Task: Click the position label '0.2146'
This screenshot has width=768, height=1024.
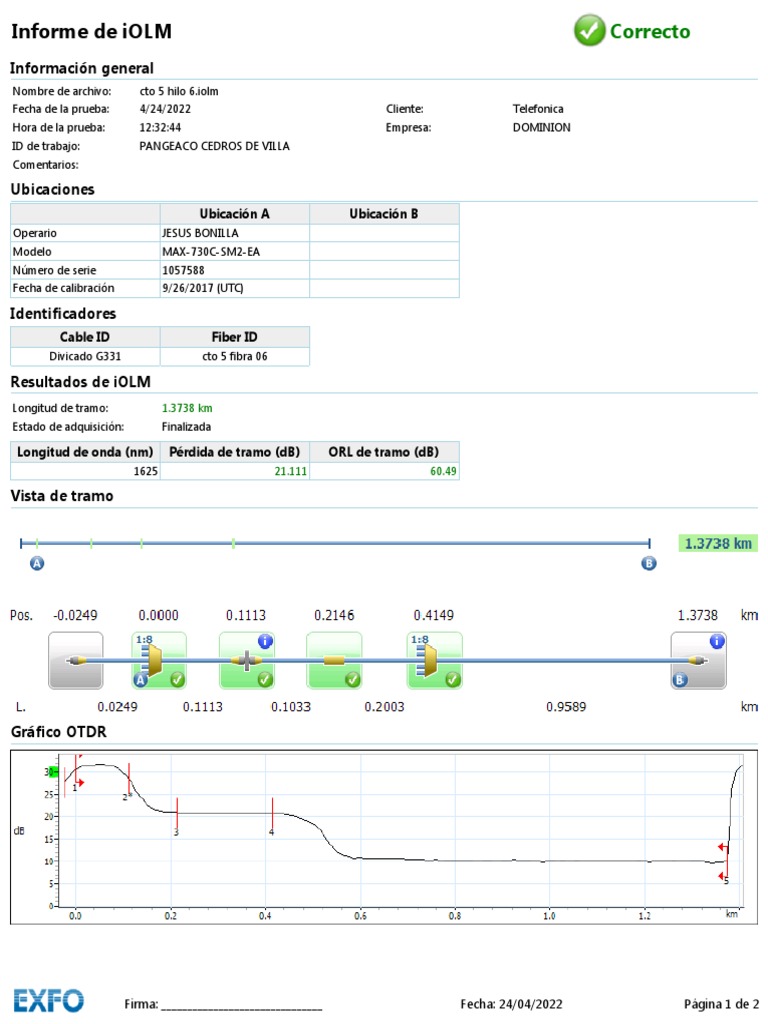Action: pos(334,615)
